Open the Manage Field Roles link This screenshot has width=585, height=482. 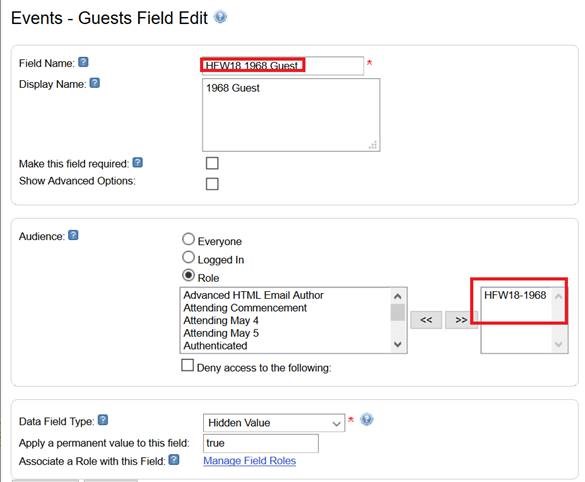[250, 461]
